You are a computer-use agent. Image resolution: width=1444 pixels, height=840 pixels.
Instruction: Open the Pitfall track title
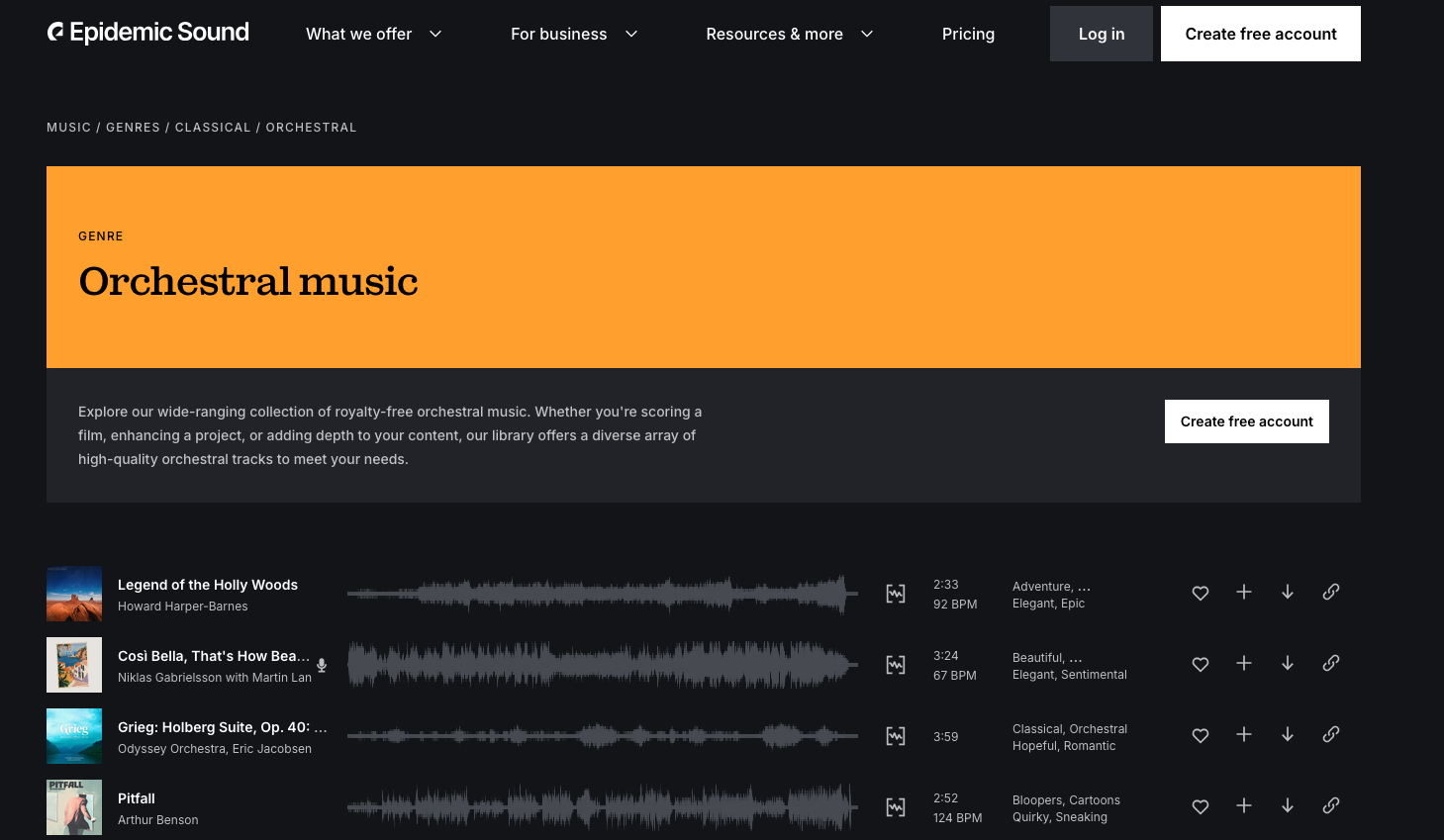pyautogui.click(x=137, y=798)
